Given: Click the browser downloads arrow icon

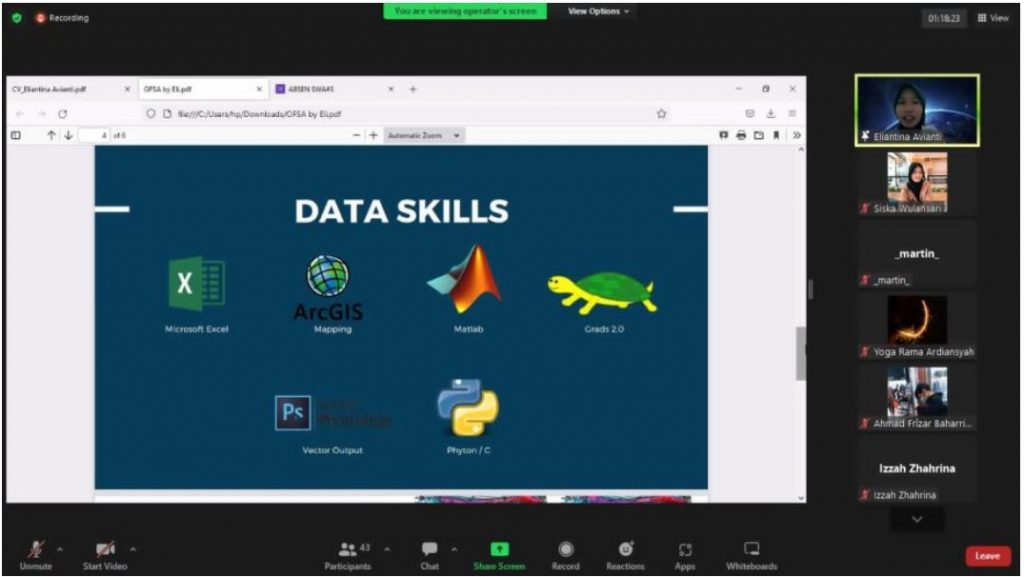Looking at the screenshot, I should click(x=771, y=114).
